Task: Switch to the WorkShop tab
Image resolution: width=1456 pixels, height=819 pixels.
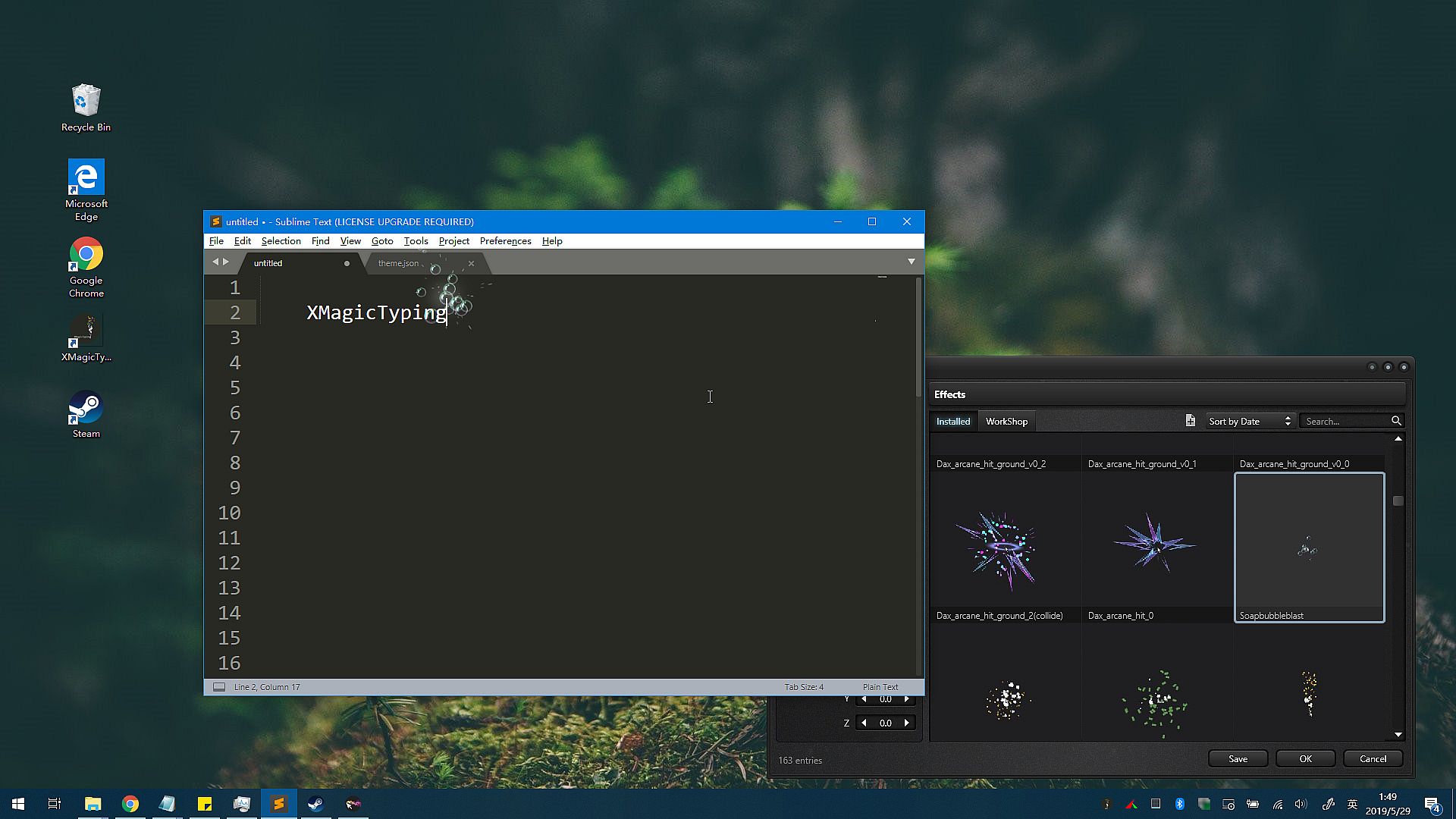Action: tap(1006, 421)
